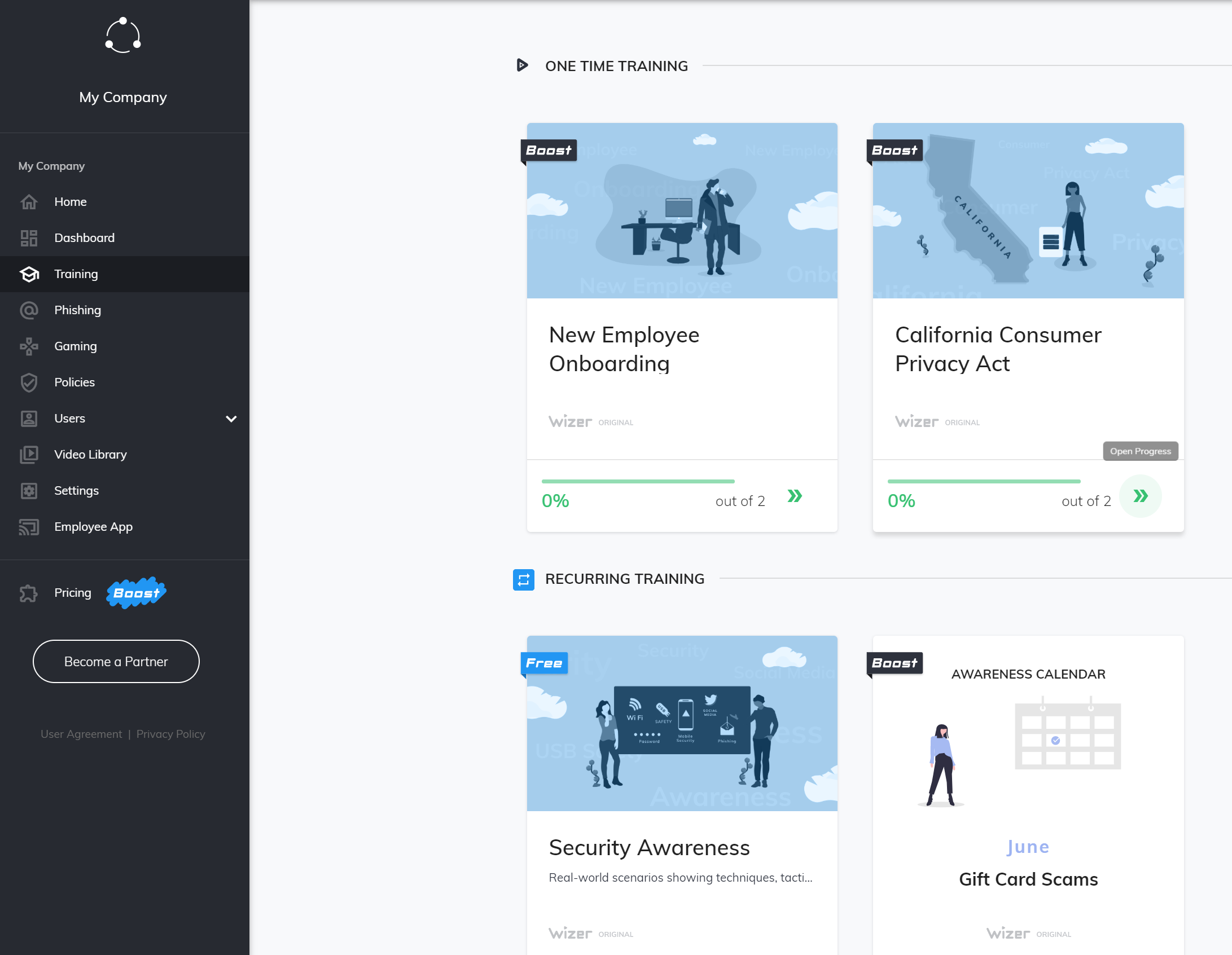Image resolution: width=1232 pixels, height=955 pixels.
Task: Open Settings page label
Action: tap(77, 491)
